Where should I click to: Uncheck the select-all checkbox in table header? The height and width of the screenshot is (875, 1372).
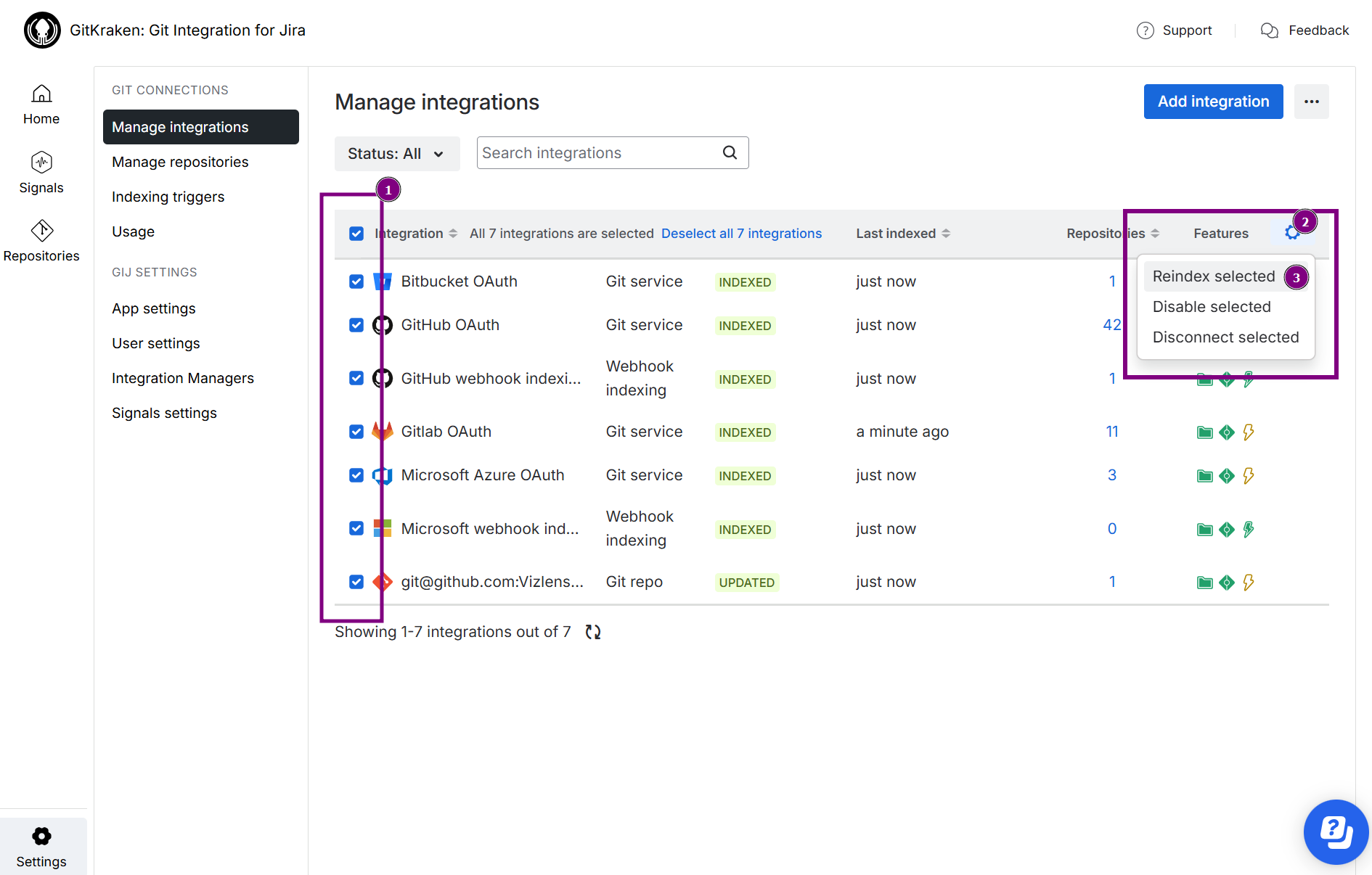pyautogui.click(x=356, y=233)
